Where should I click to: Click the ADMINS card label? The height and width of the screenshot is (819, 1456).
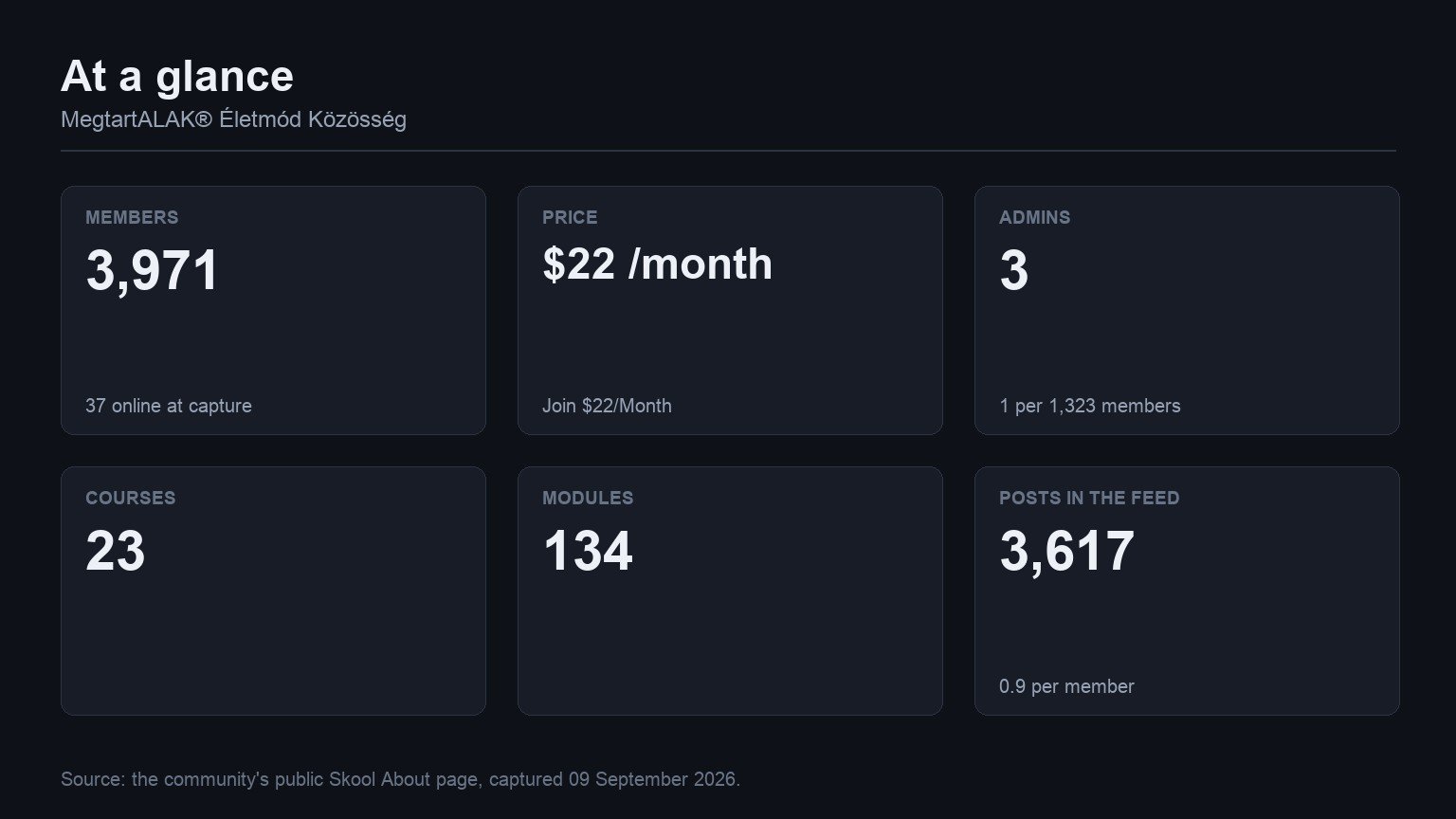[1034, 217]
